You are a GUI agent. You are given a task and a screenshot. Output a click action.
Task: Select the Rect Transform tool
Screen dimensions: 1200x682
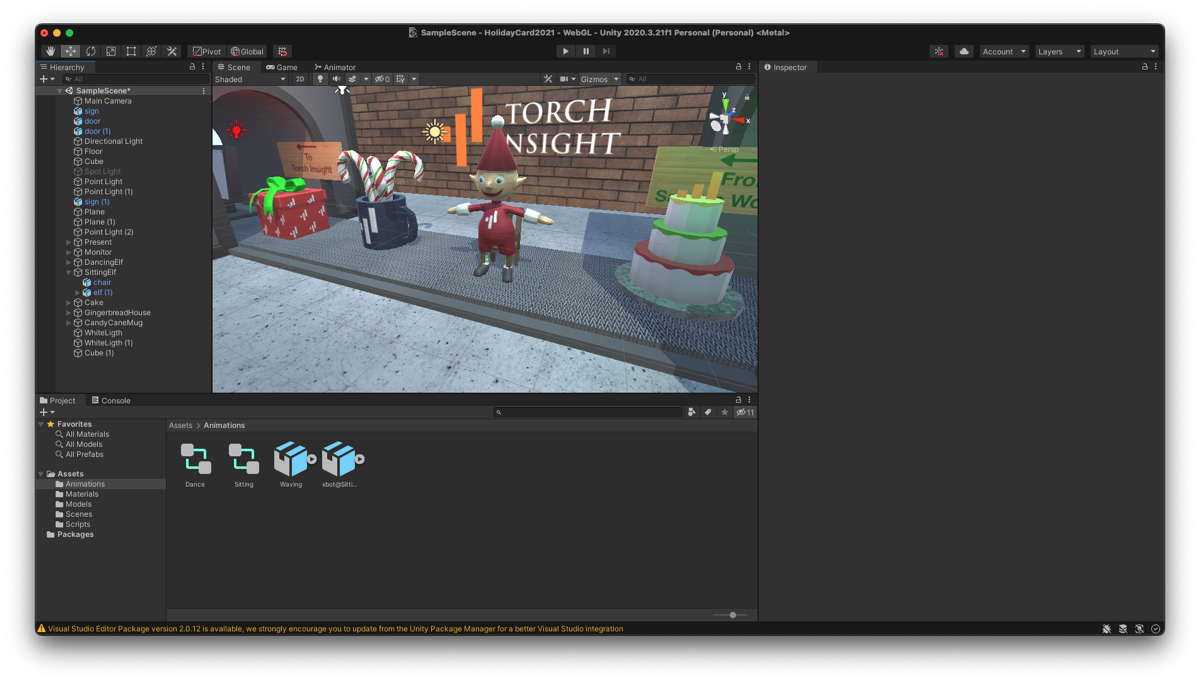point(131,50)
